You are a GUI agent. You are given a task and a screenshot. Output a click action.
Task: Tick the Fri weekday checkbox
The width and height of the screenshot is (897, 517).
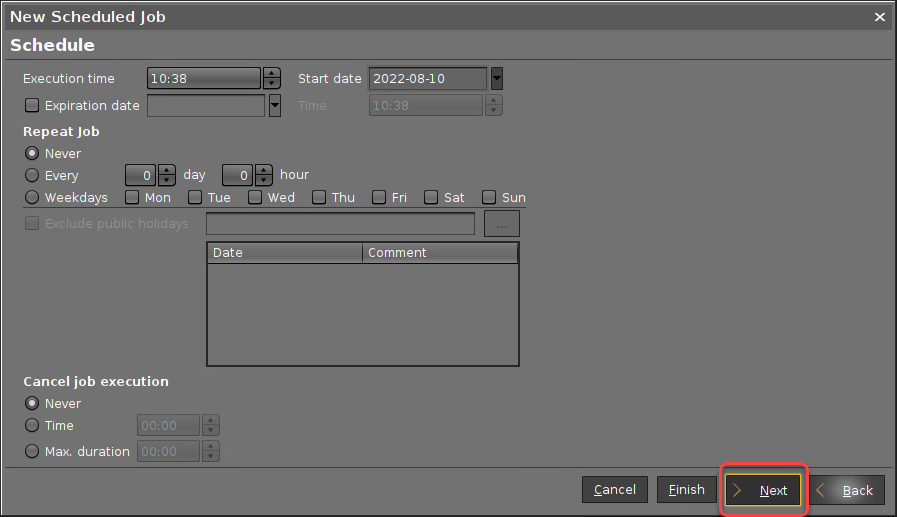point(379,197)
